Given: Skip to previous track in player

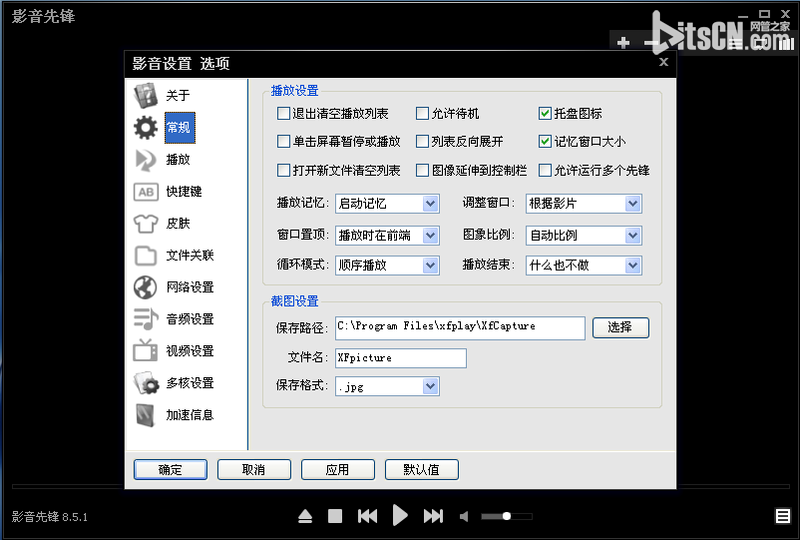Looking at the screenshot, I should point(367,516).
